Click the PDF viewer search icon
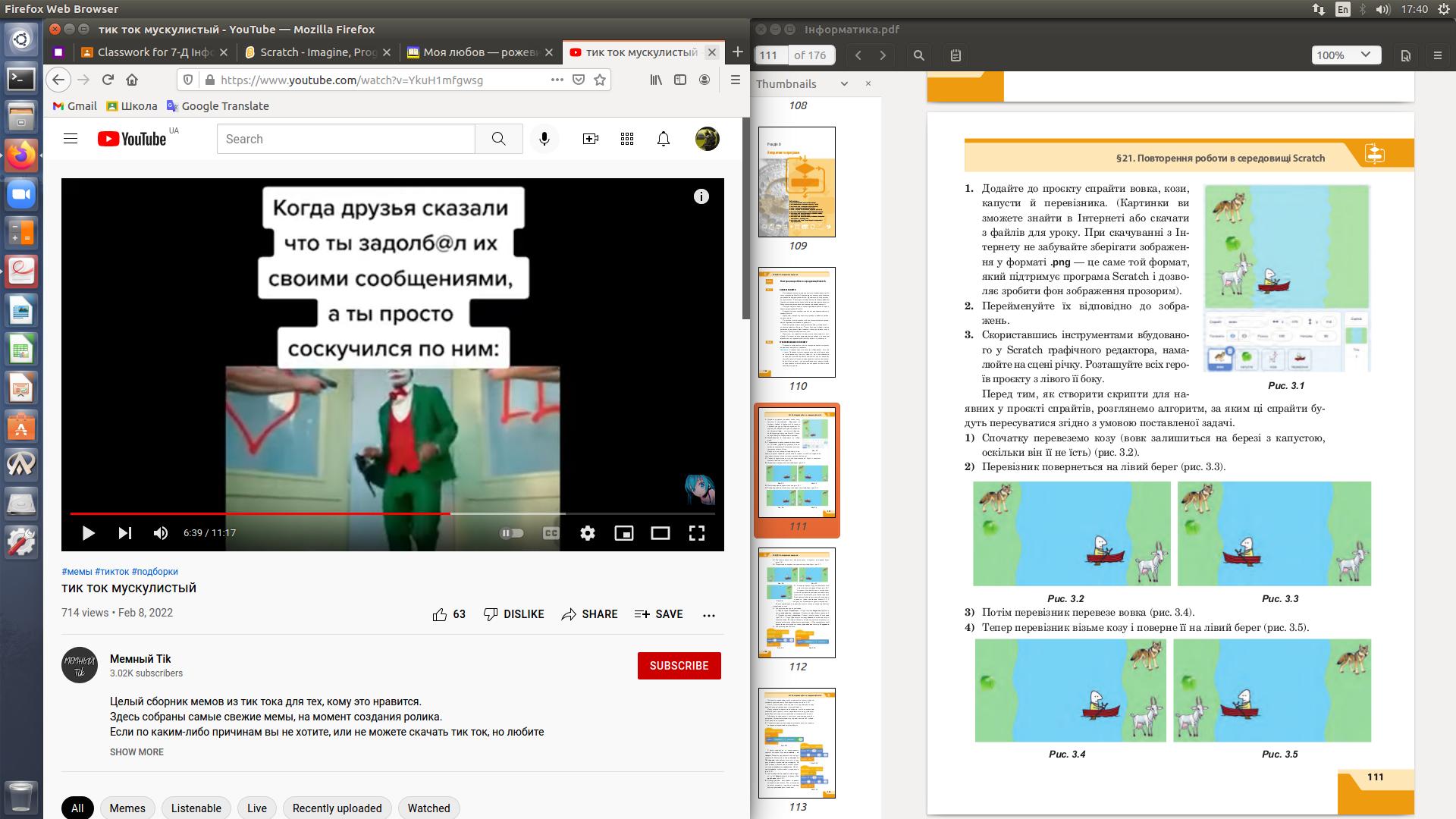1456x819 pixels. click(918, 55)
